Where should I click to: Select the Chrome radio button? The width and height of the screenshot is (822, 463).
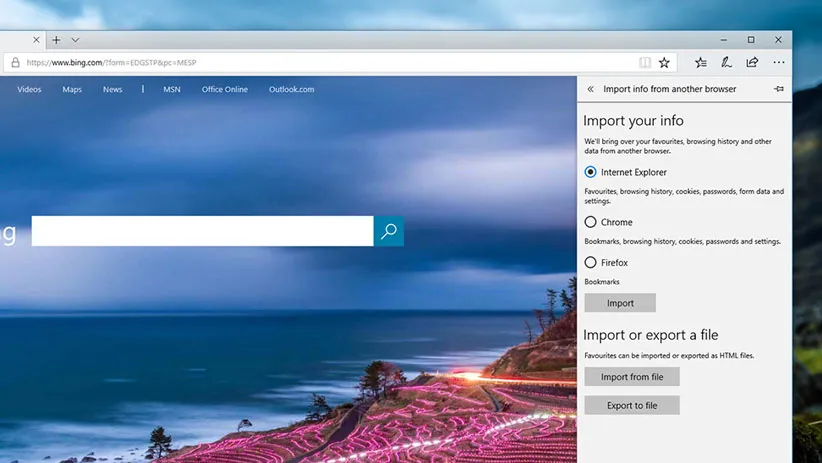click(591, 222)
